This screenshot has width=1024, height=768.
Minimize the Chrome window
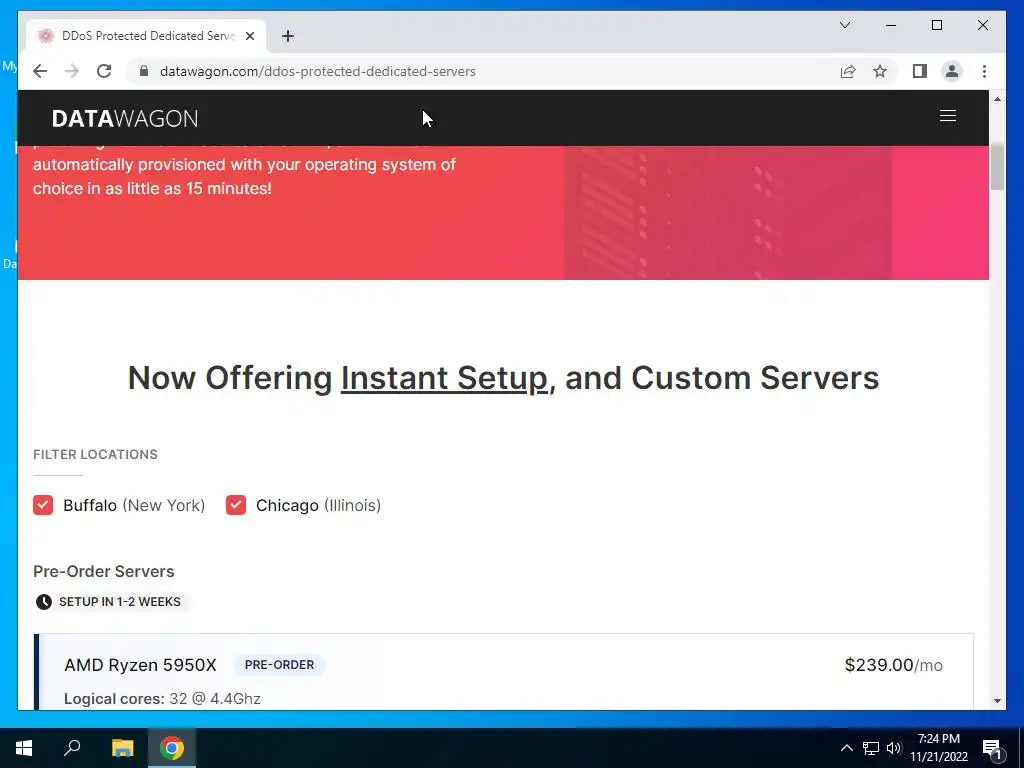pos(891,25)
